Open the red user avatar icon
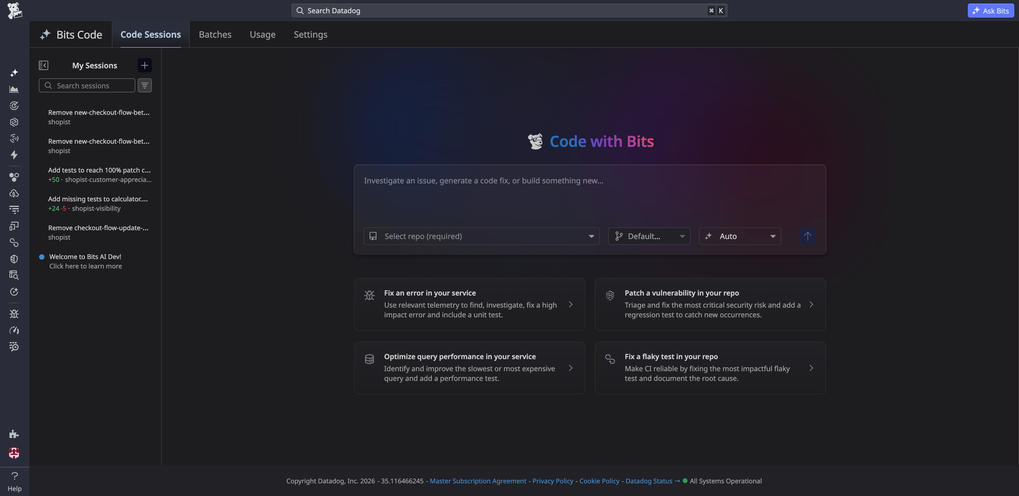Viewport: 1019px width, 496px height. tap(14, 452)
